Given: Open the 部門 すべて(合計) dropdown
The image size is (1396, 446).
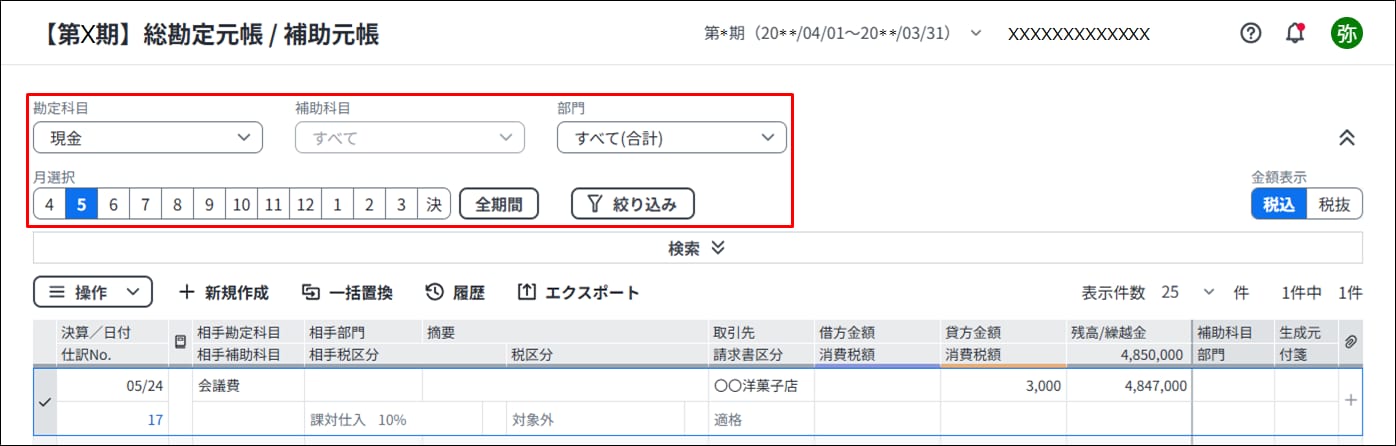Looking at the screenshot, I should [672, 138].
